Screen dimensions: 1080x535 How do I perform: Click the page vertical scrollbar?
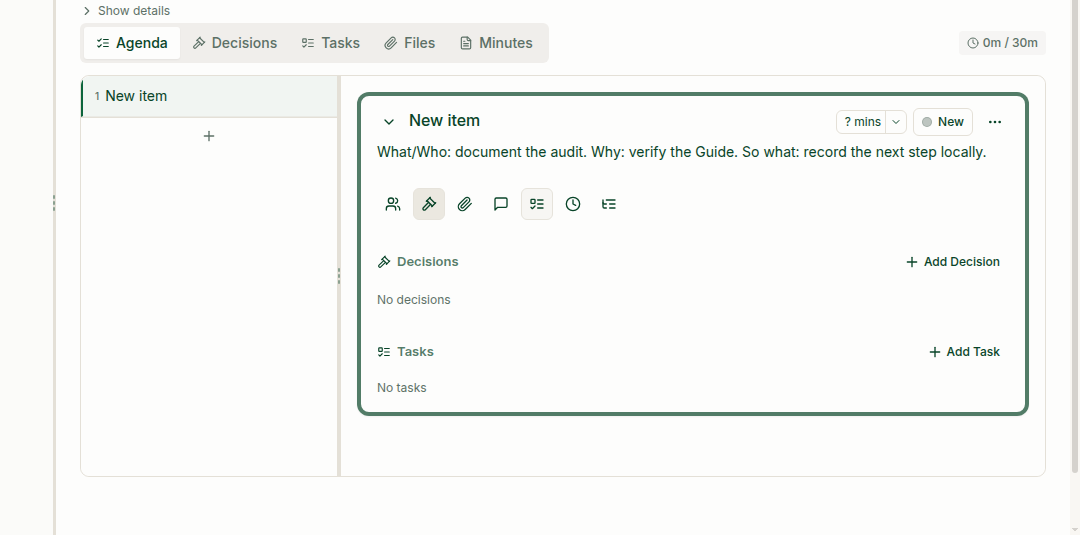1075,236
